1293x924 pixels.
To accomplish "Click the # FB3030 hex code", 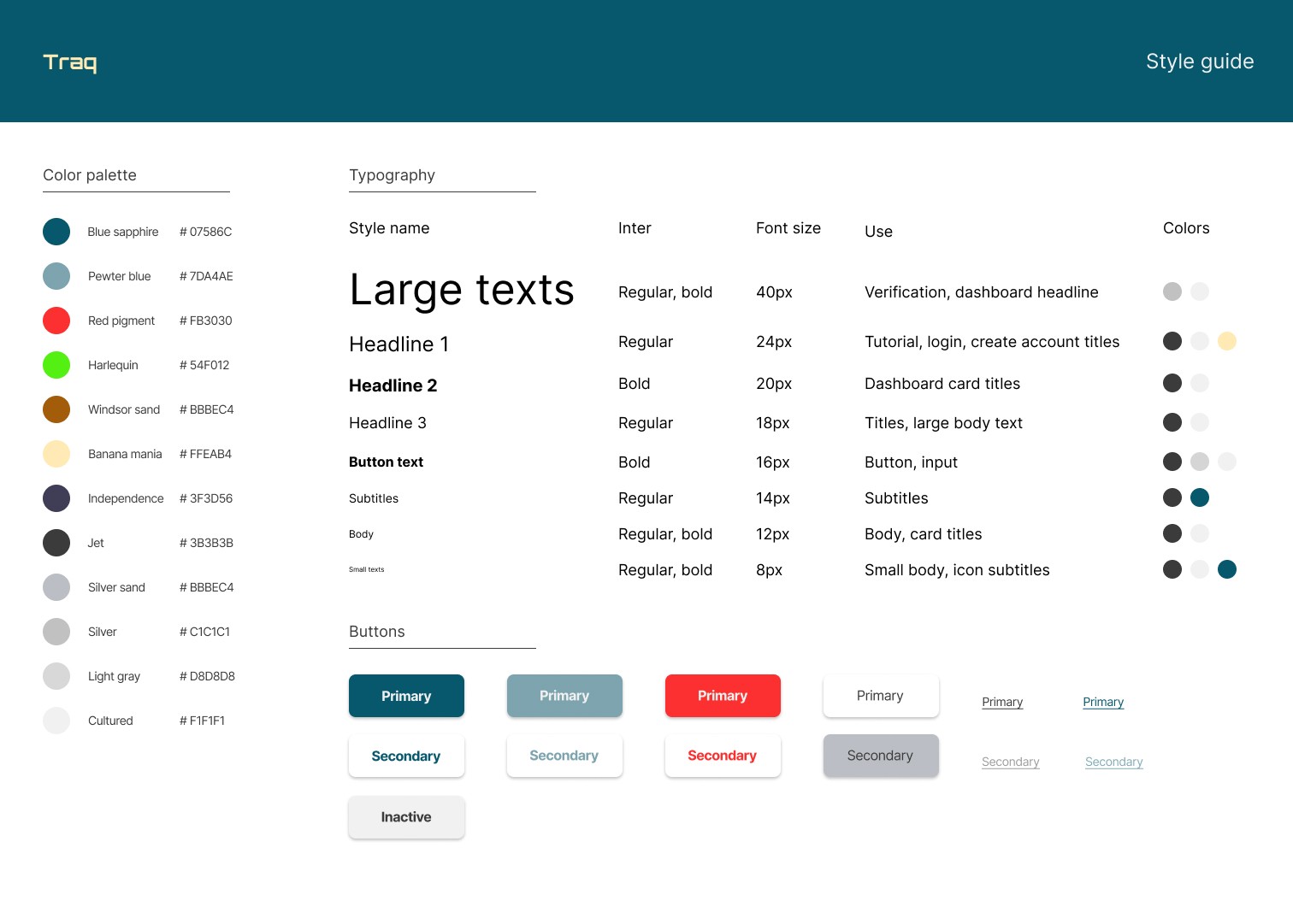I will [206, 321].
